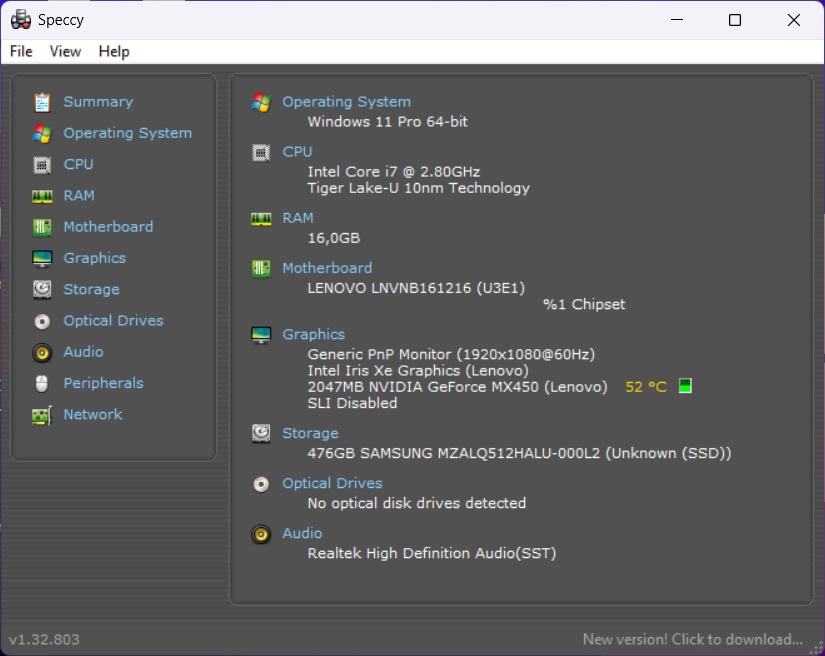Click the Motherboard heading link in summary
This screenshot has height=656, width=825.
pos(327,268)
